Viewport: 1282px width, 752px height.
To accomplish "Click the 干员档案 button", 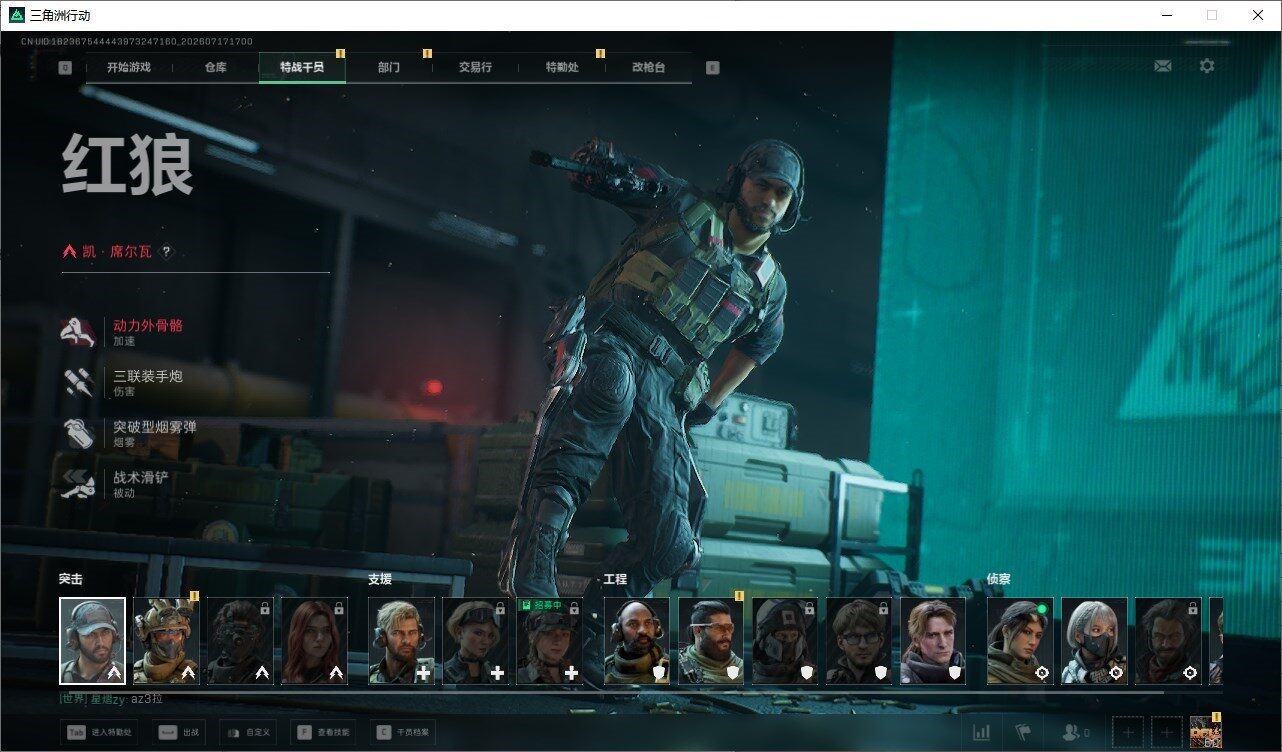I will tap(404, 733).
